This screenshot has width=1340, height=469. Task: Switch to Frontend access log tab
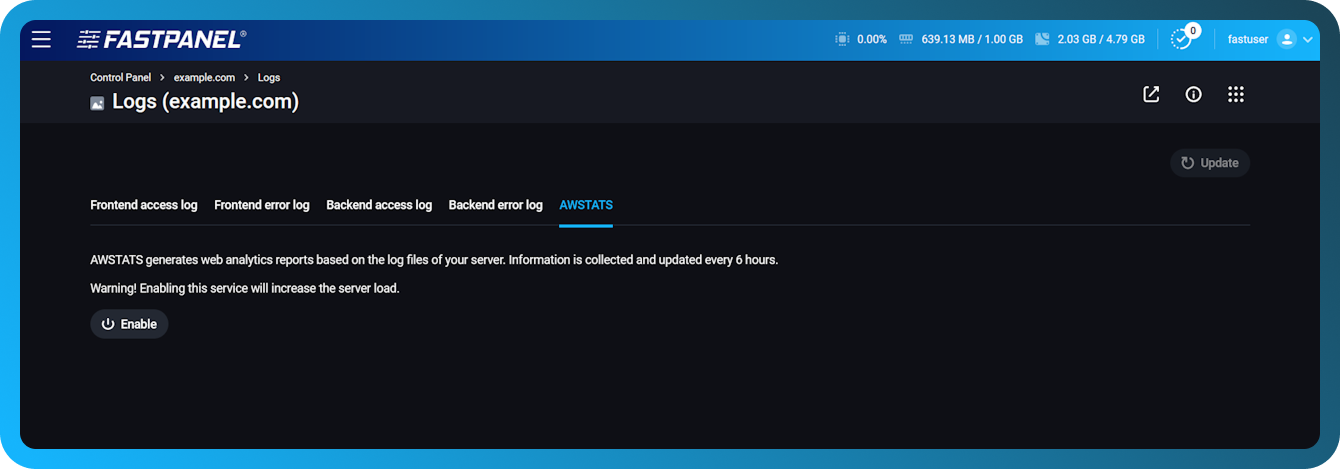pyautogui.click(x=144, y=205)
